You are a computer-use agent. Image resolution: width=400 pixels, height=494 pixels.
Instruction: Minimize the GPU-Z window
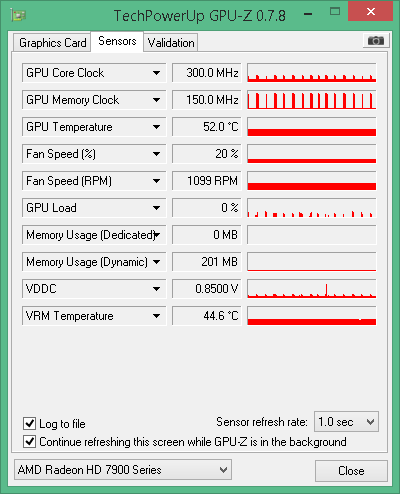(x=308, y=14)
